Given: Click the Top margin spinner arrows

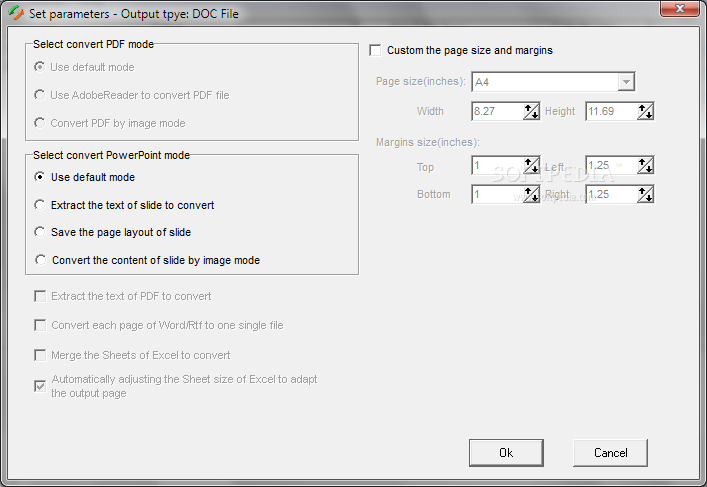Looking at the screenshot, I should pyautogui.click(x=532, y=165).
